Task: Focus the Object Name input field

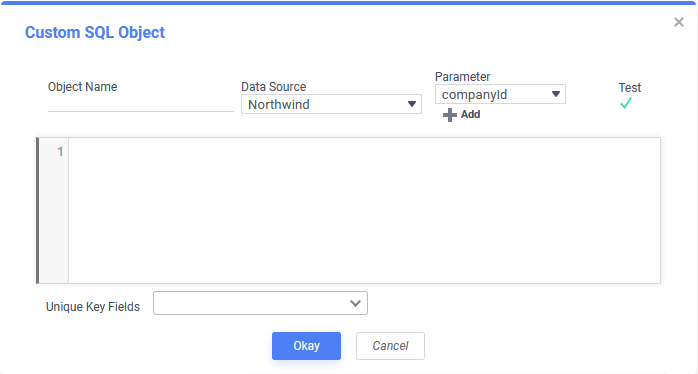Action: (141, 104)
